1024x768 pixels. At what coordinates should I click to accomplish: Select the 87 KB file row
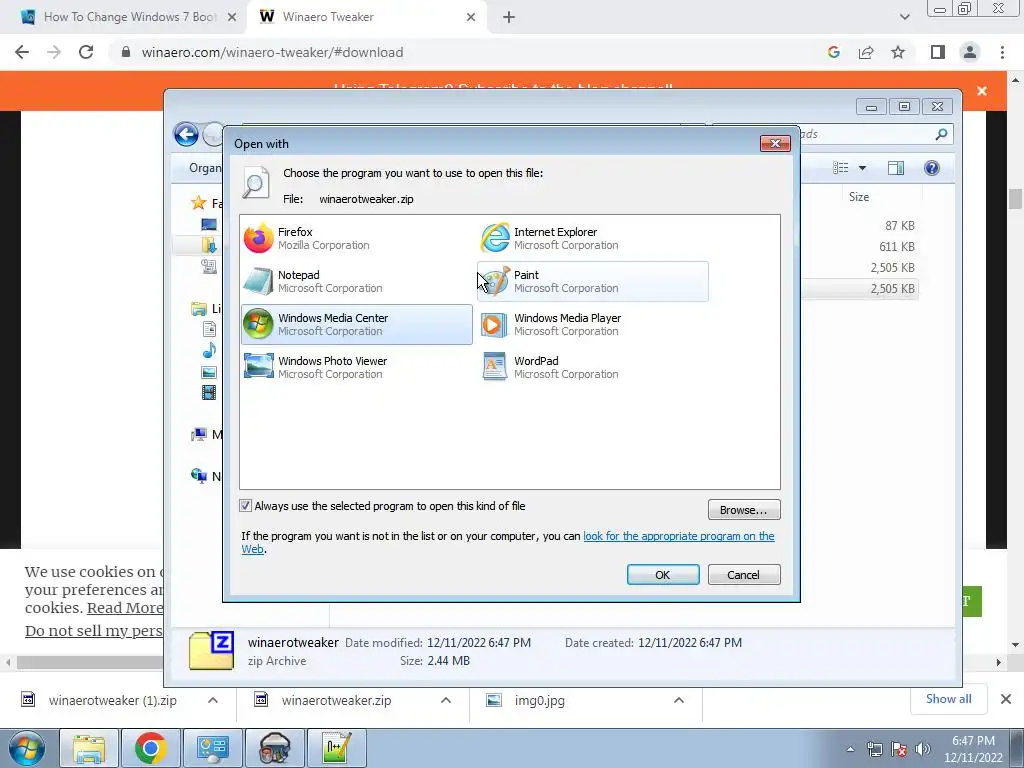[859, 225]
